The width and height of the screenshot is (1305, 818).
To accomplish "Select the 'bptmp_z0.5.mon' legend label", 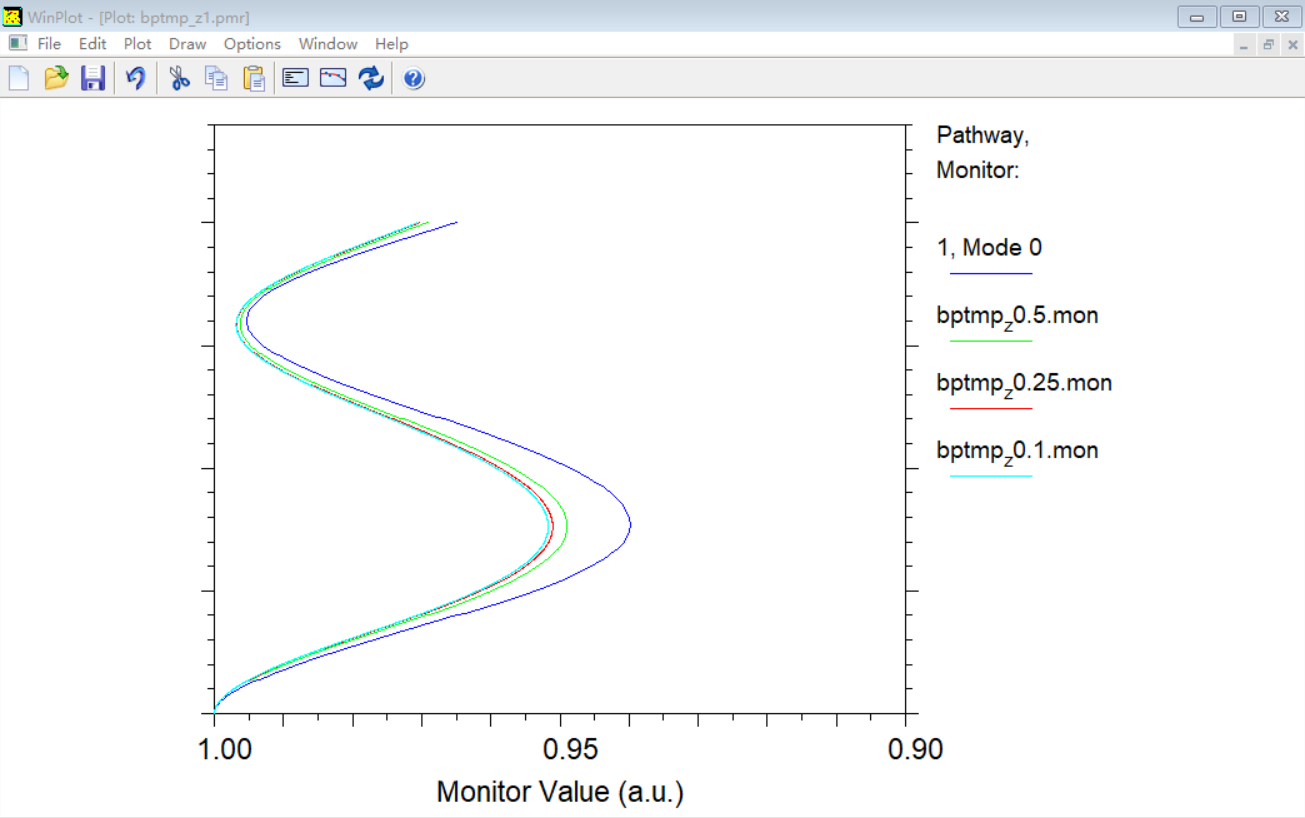I will [x=1017, y=317].
